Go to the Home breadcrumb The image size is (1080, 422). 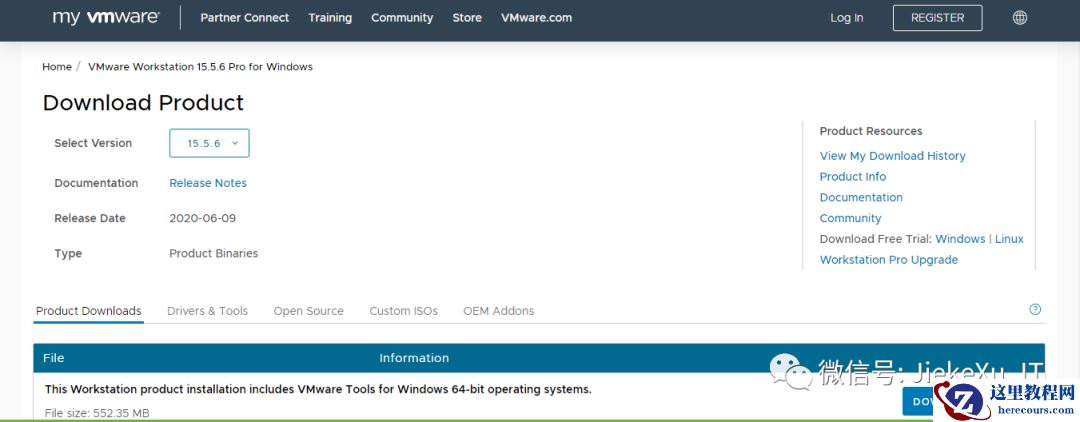pos(56,67)
